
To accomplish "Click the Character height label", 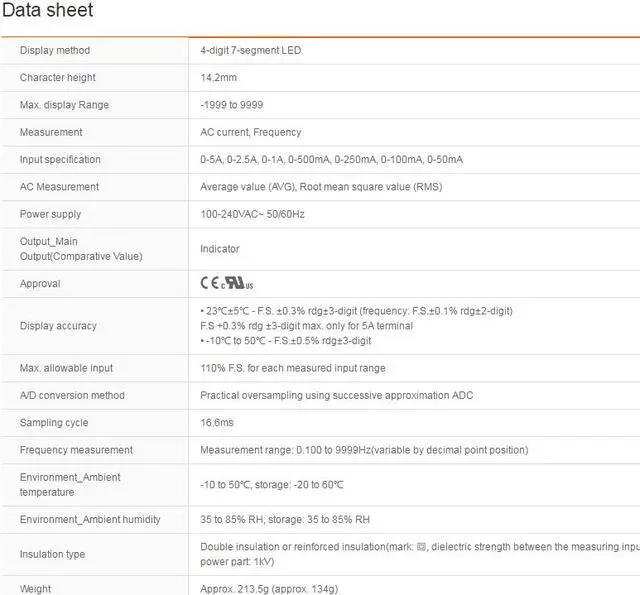I will (x=57, y=78).
